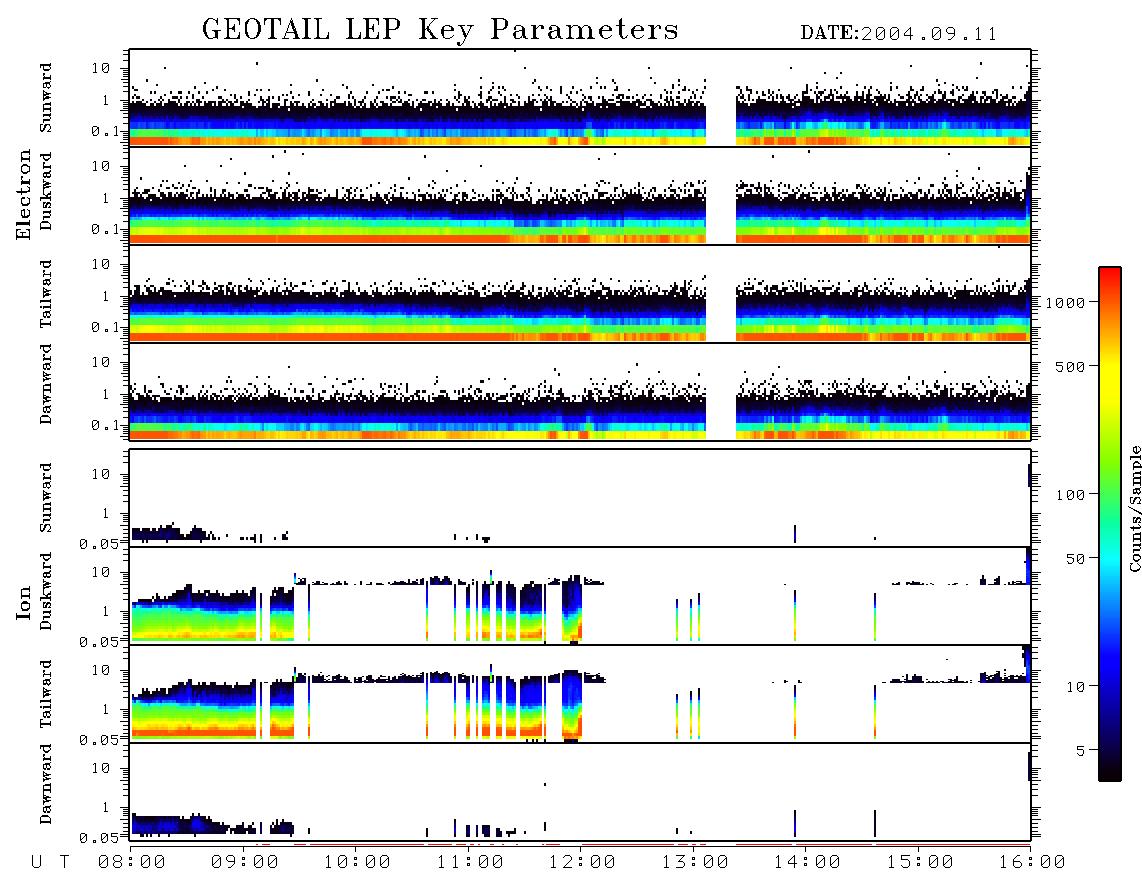Viewport: 1142px width, 880px height.
Task: Click the vertical 'Electron' group label
Action: [x=23, y=194]
